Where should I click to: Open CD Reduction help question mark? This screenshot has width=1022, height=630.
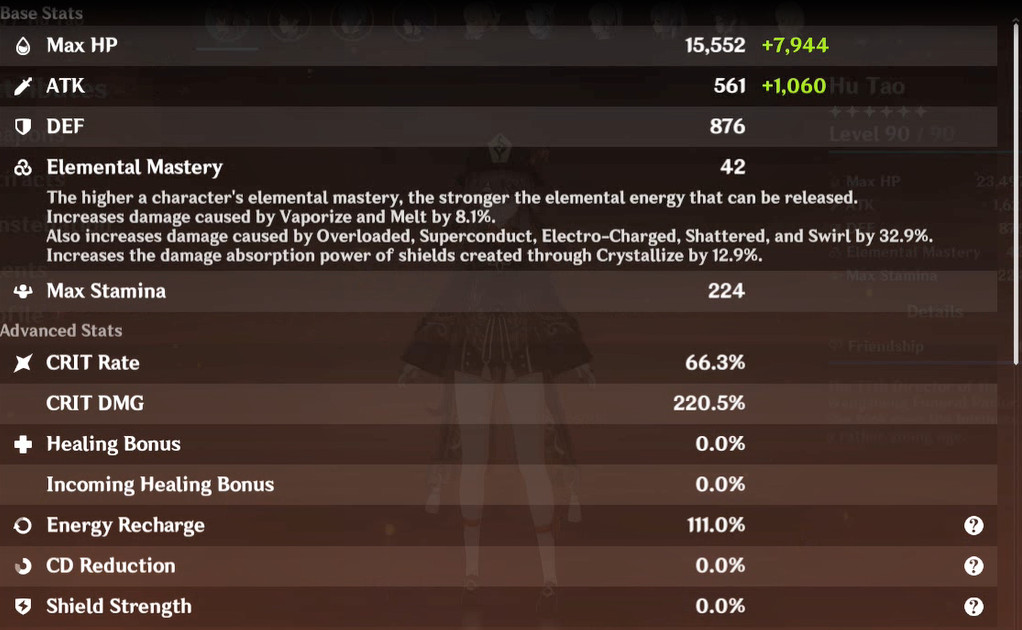[x=973, y=566]
